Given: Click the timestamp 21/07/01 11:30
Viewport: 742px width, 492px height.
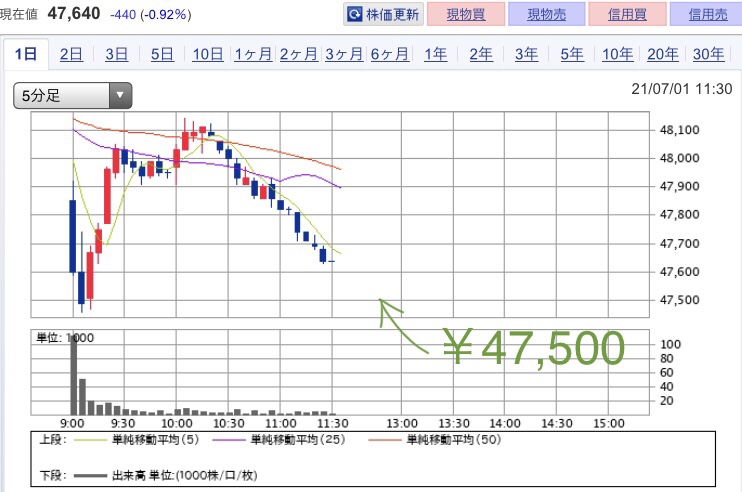Looking at the screenshot, I should tap(682, 88).
